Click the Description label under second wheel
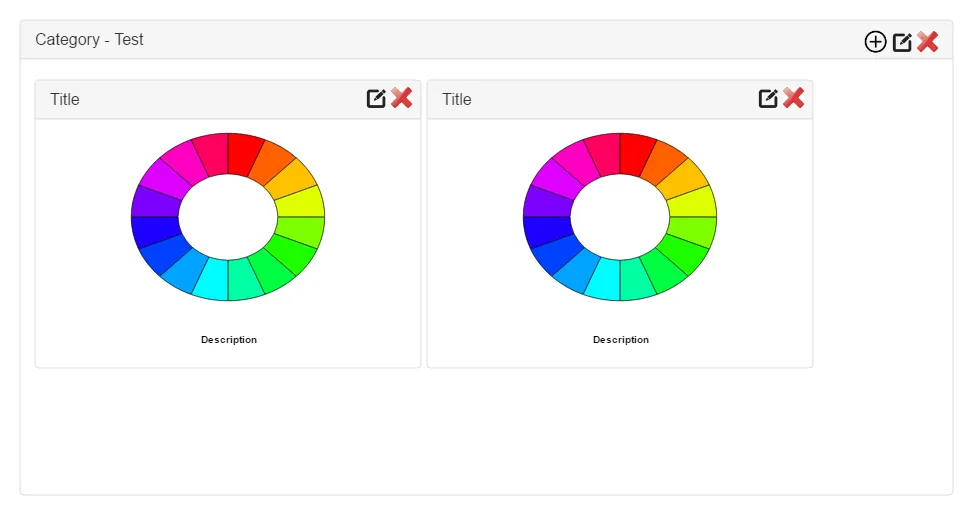Screen dimensions: 973x515 (621, 339)
